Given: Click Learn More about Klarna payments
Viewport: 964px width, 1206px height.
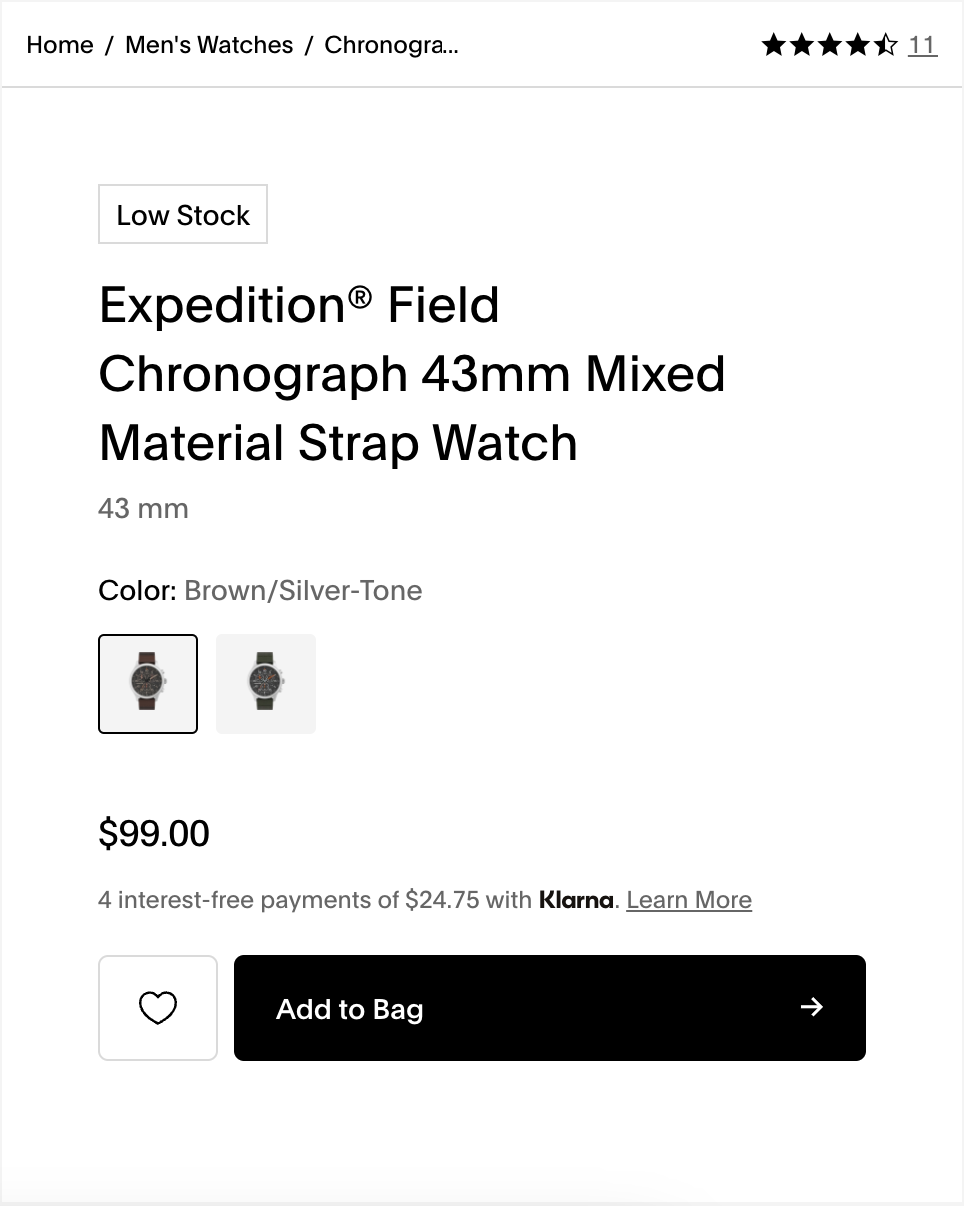Looking at the screenshot, I should pos(689,900).
